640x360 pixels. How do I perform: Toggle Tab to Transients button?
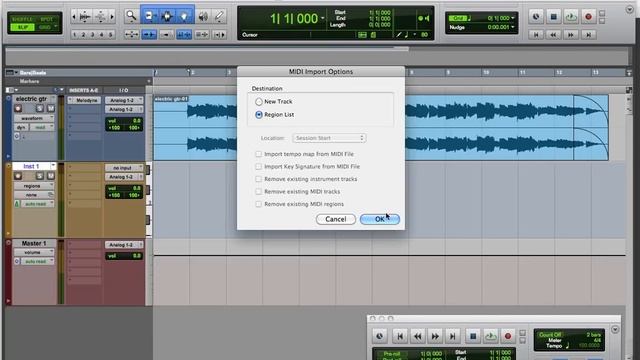point(149,35)
